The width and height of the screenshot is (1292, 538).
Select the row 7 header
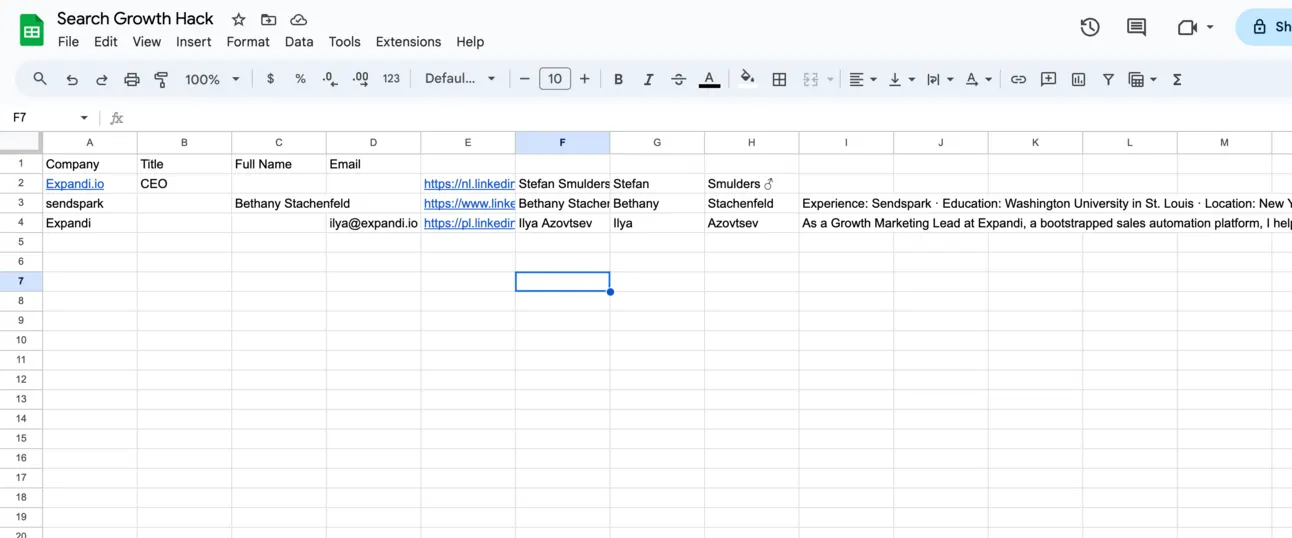coord(21,281)
